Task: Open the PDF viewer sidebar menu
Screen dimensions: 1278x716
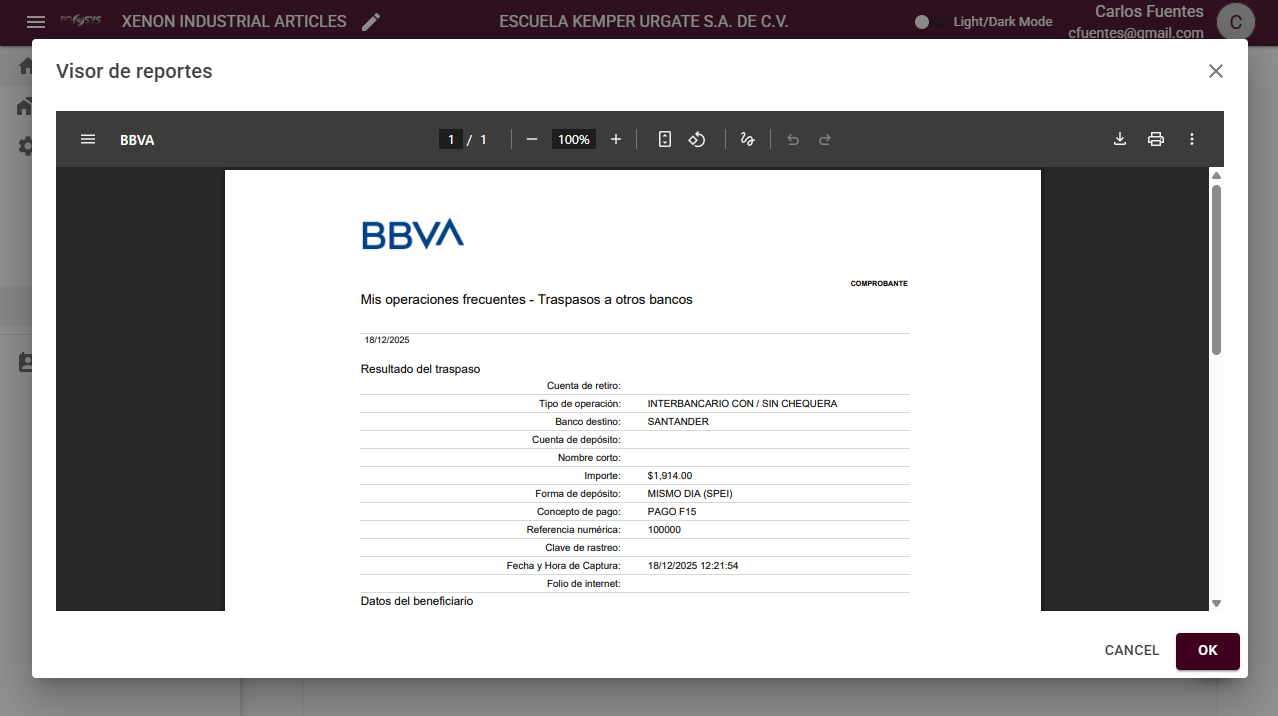Action: (88, 140)
